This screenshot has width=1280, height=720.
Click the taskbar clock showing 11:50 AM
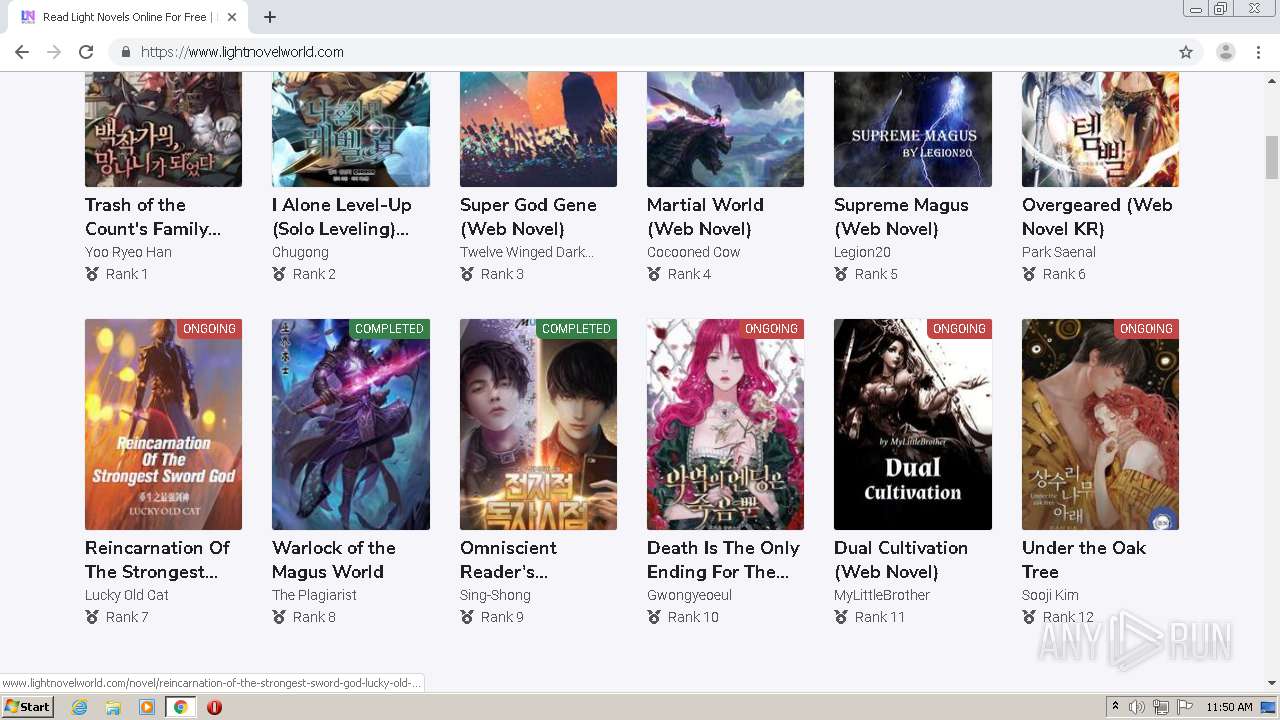(1229, 707)
